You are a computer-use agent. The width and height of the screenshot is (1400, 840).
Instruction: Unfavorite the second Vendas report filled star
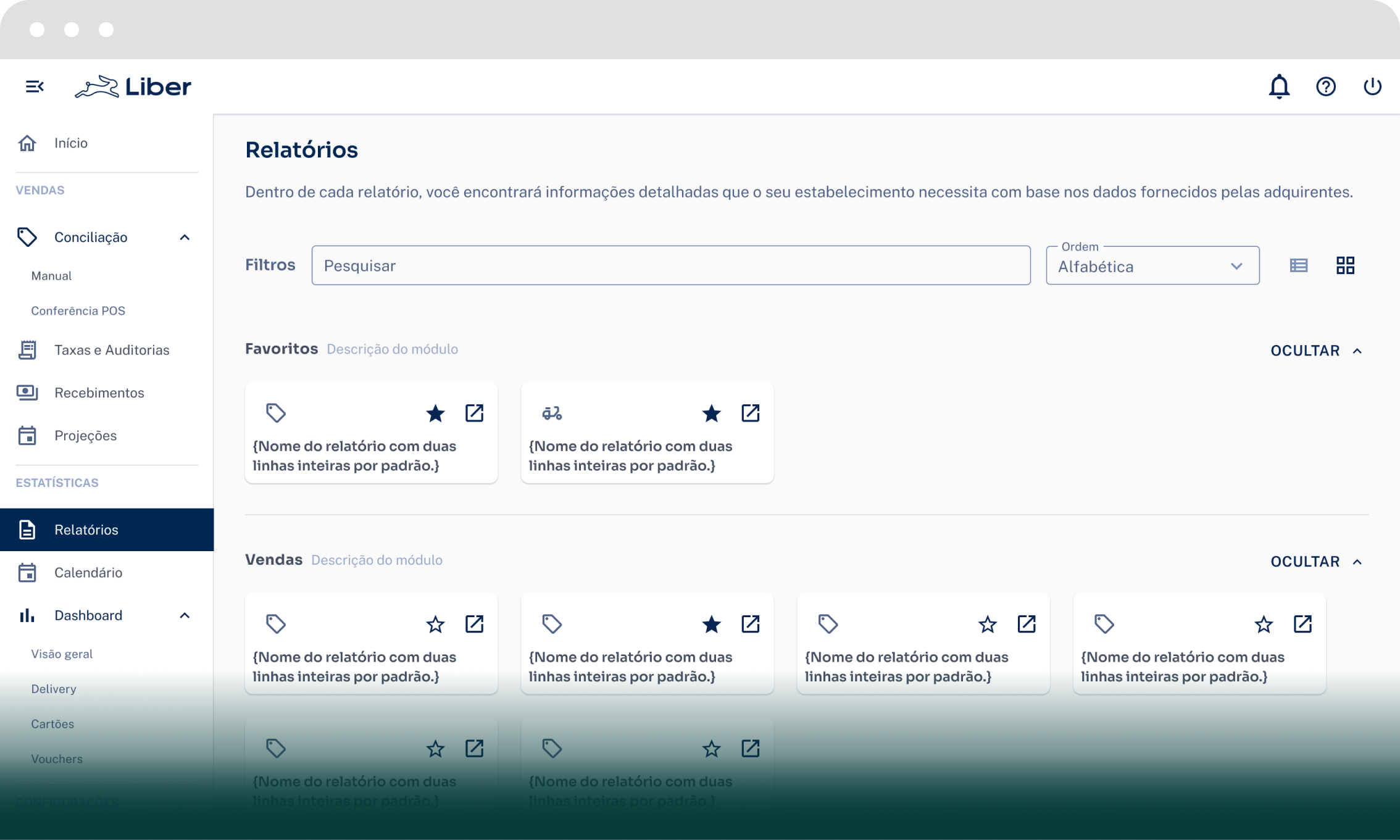click(x=711, y=624)
